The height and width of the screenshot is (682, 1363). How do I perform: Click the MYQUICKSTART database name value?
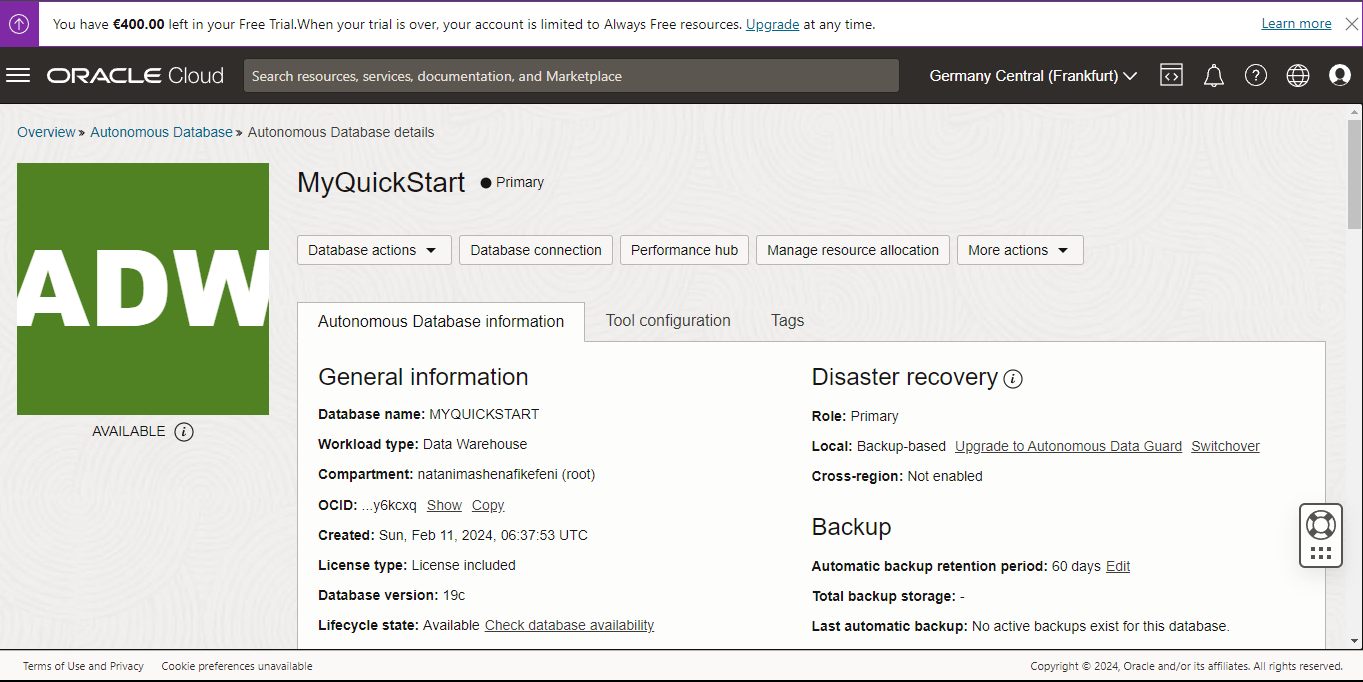[484, 414]
